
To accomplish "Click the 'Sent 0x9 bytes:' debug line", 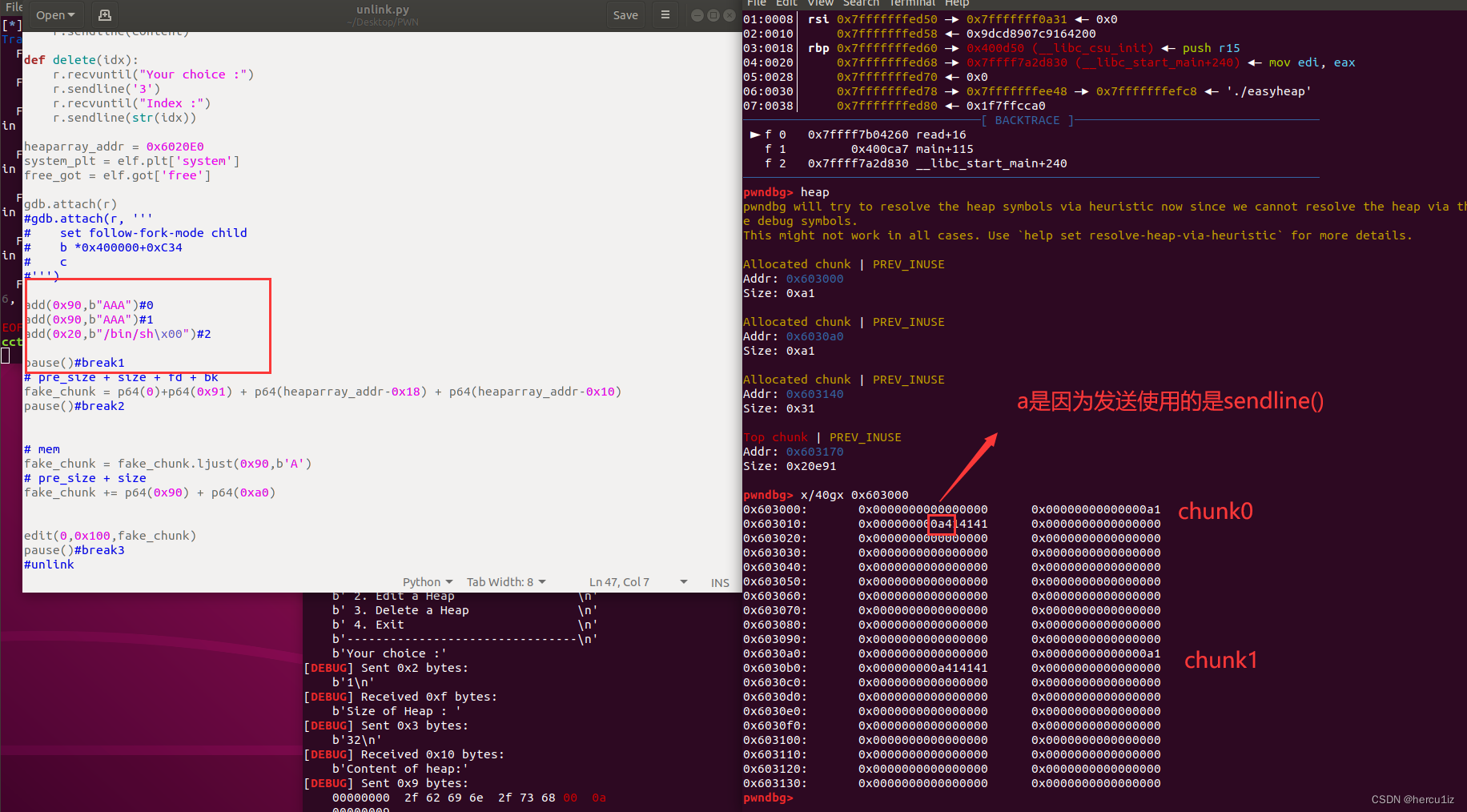I will [386, 783].
